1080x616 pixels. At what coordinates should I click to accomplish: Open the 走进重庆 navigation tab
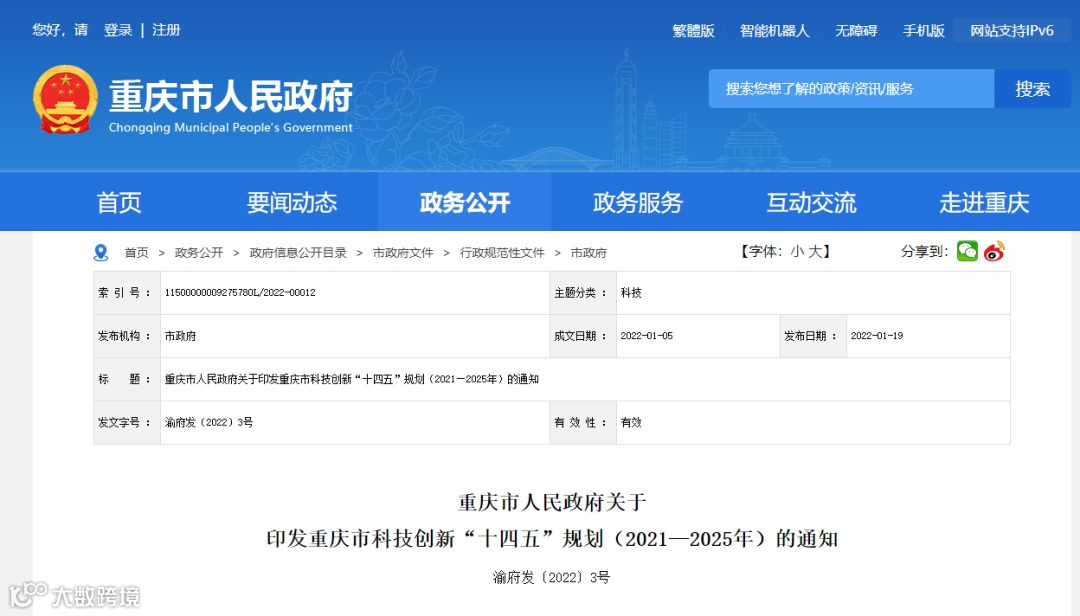(984, 203)
